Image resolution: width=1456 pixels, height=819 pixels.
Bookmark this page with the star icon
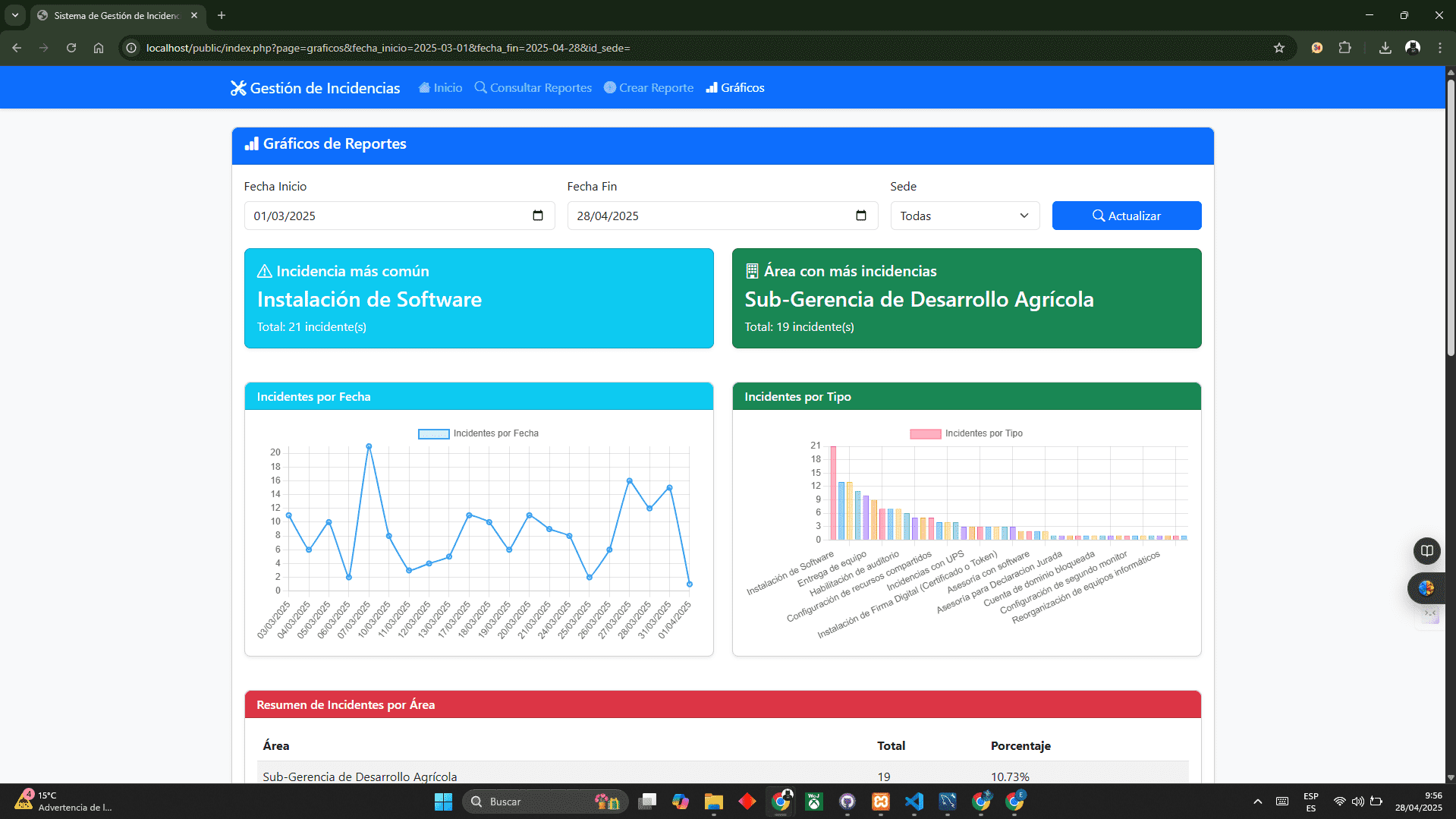[x=1279, y=48]
